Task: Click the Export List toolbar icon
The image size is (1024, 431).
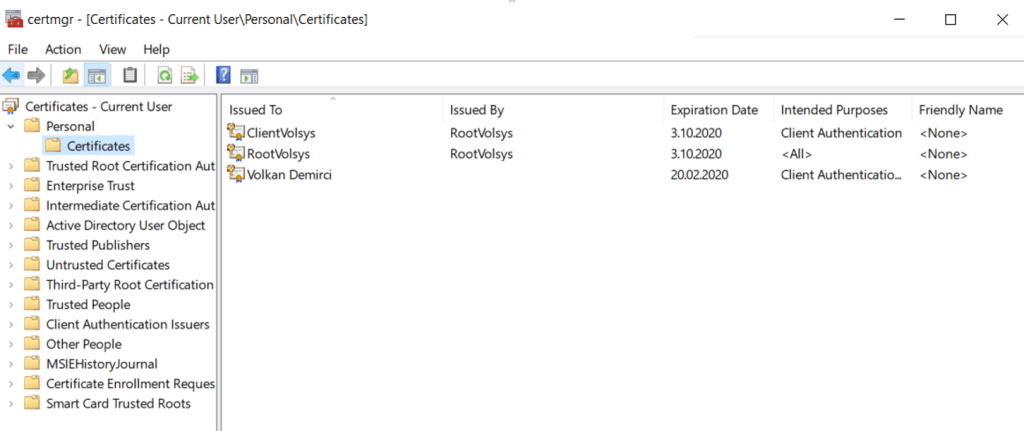Action: [189, 76]
